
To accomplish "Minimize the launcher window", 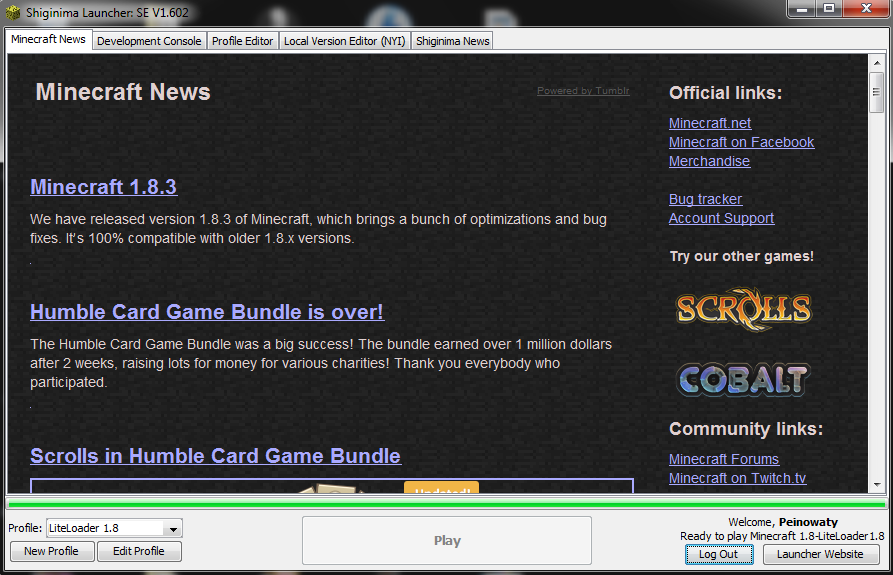I will (x=802, y=9).
